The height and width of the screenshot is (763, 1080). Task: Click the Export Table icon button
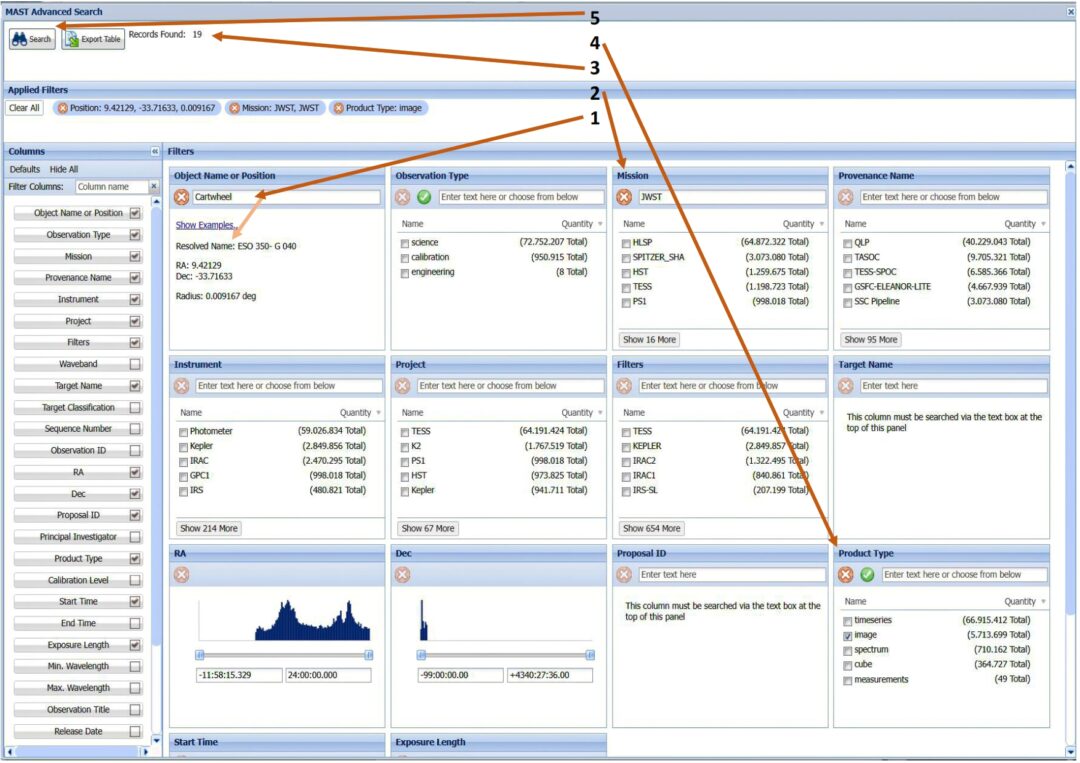(x=93, y=39)
